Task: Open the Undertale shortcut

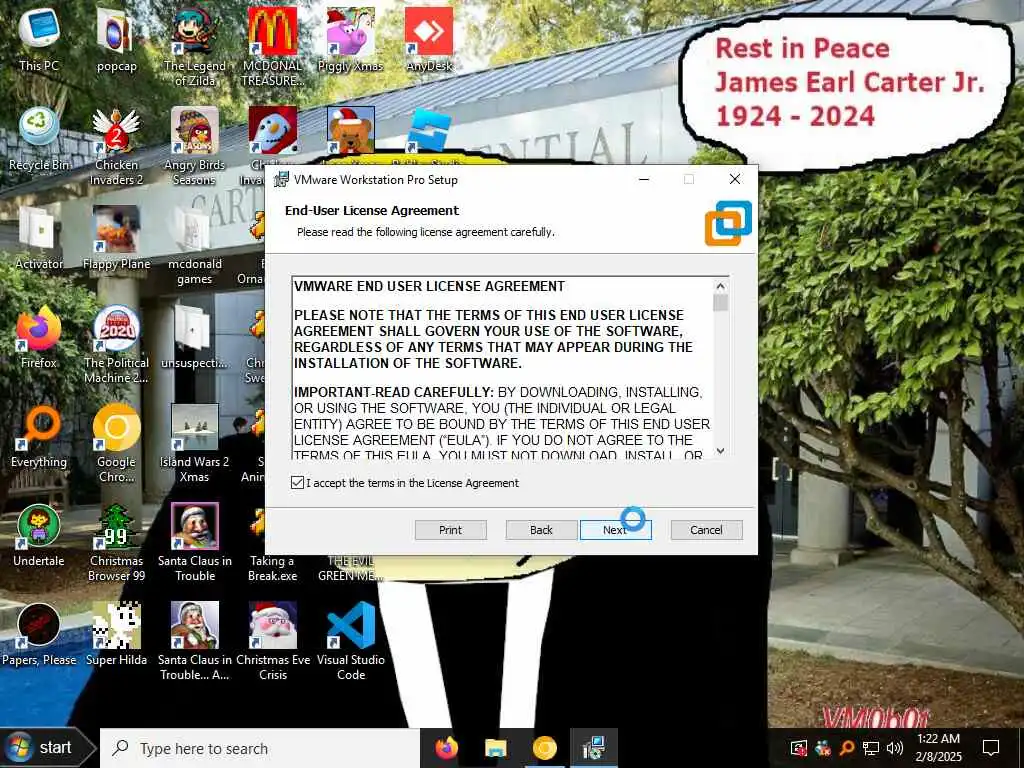Action: pos(39,536)
